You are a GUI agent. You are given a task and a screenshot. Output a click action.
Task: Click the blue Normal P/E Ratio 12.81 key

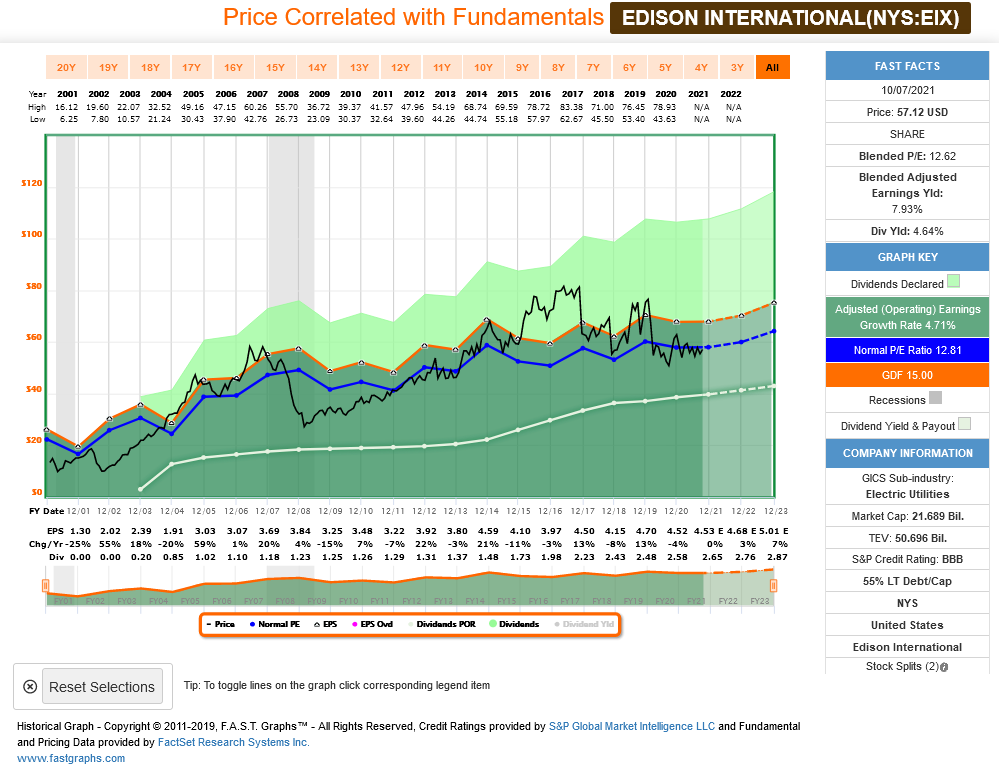[907, 350]
